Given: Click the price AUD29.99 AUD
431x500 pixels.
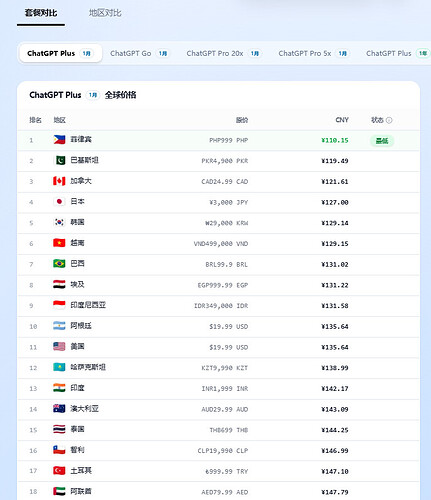Looking at the screenshot, I should [x=225, y=409].
